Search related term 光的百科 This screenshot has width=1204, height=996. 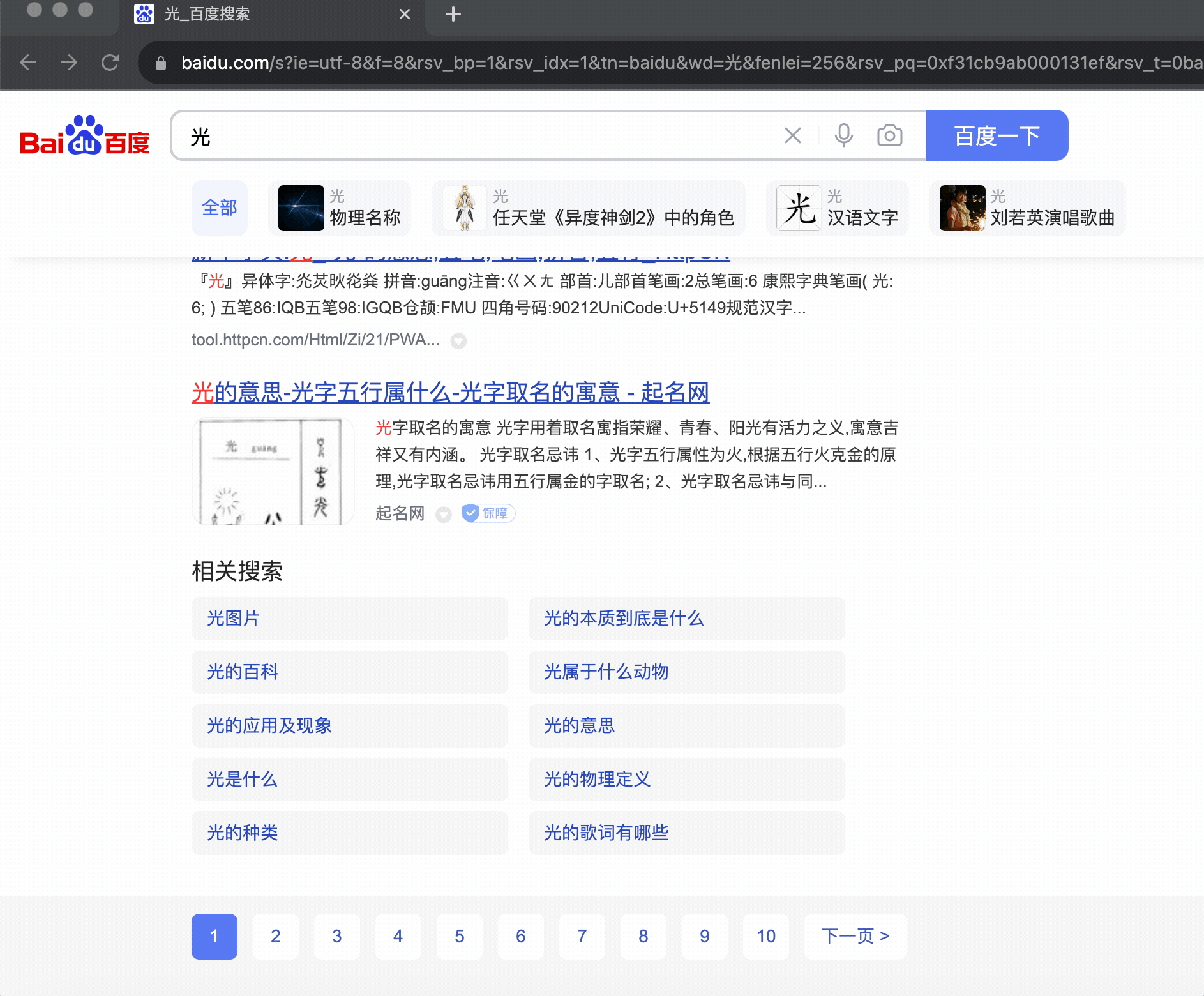pos(350,672)
